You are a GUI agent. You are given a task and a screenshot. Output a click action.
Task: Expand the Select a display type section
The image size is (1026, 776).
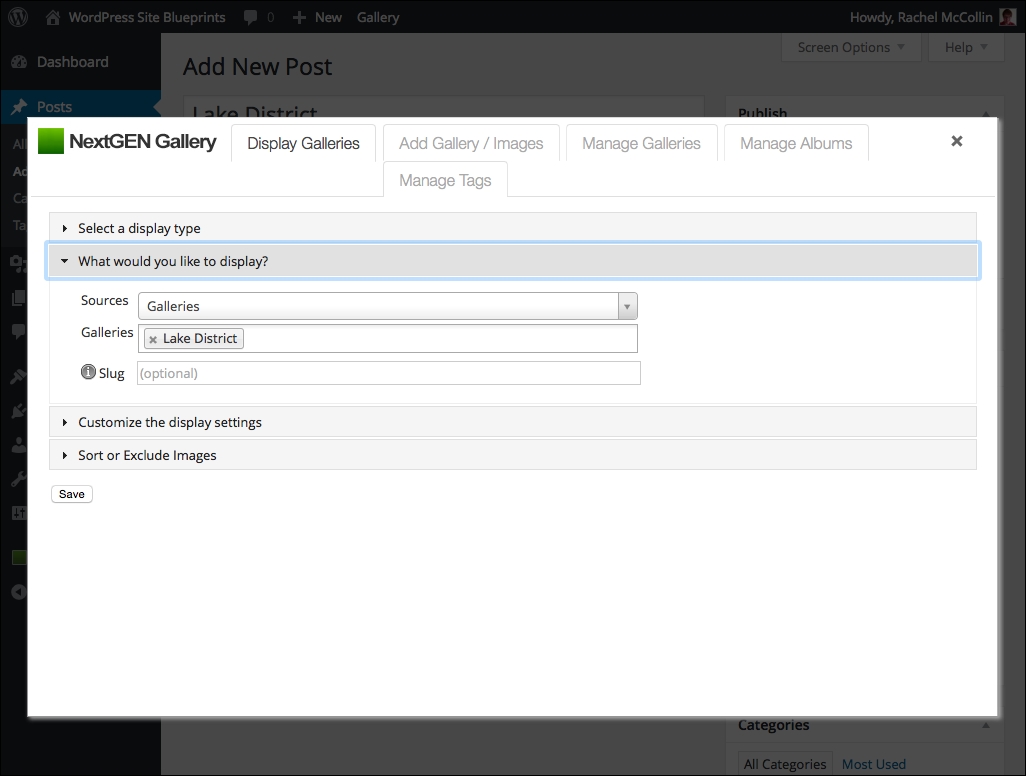point(513,228)
